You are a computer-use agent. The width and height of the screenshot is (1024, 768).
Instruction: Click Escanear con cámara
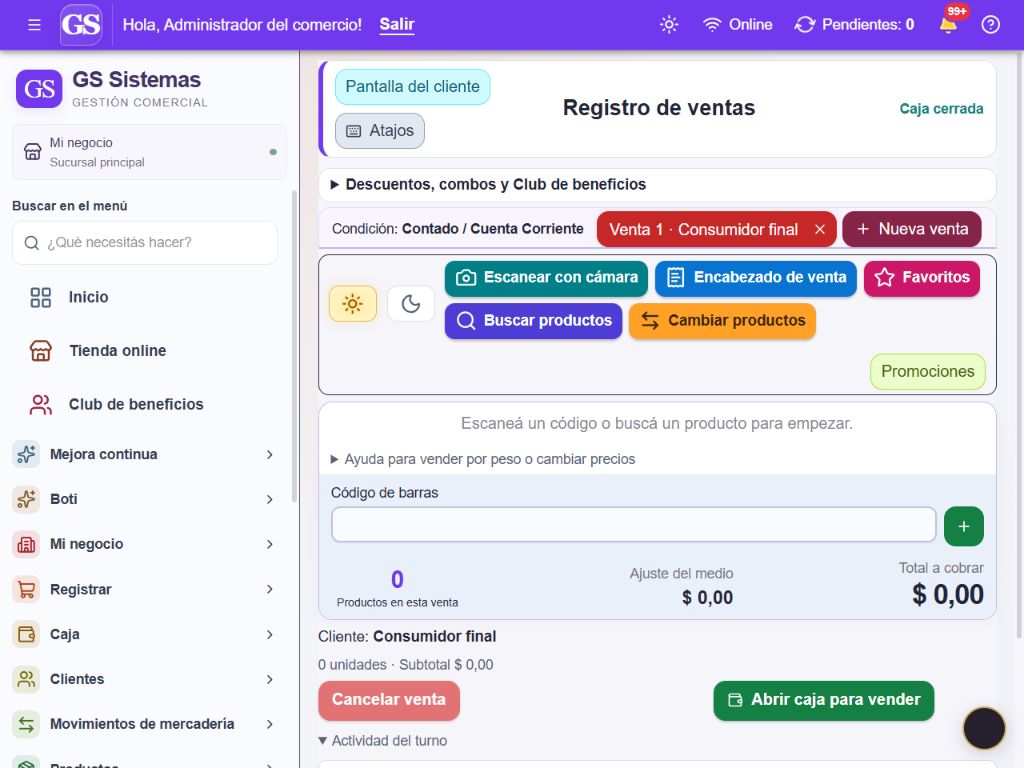coord(547,278)
